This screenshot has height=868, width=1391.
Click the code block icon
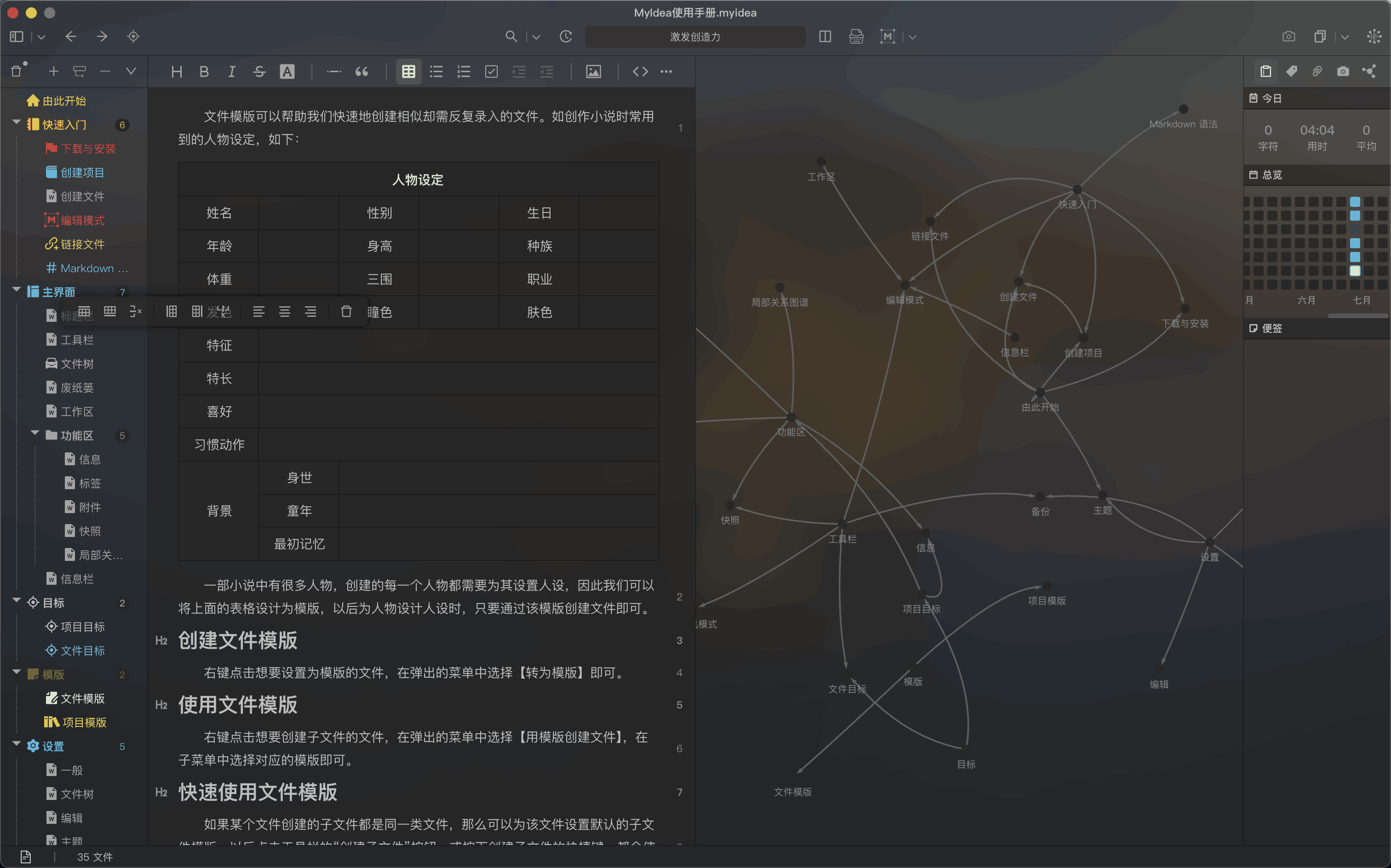click(x=640, y=72)
